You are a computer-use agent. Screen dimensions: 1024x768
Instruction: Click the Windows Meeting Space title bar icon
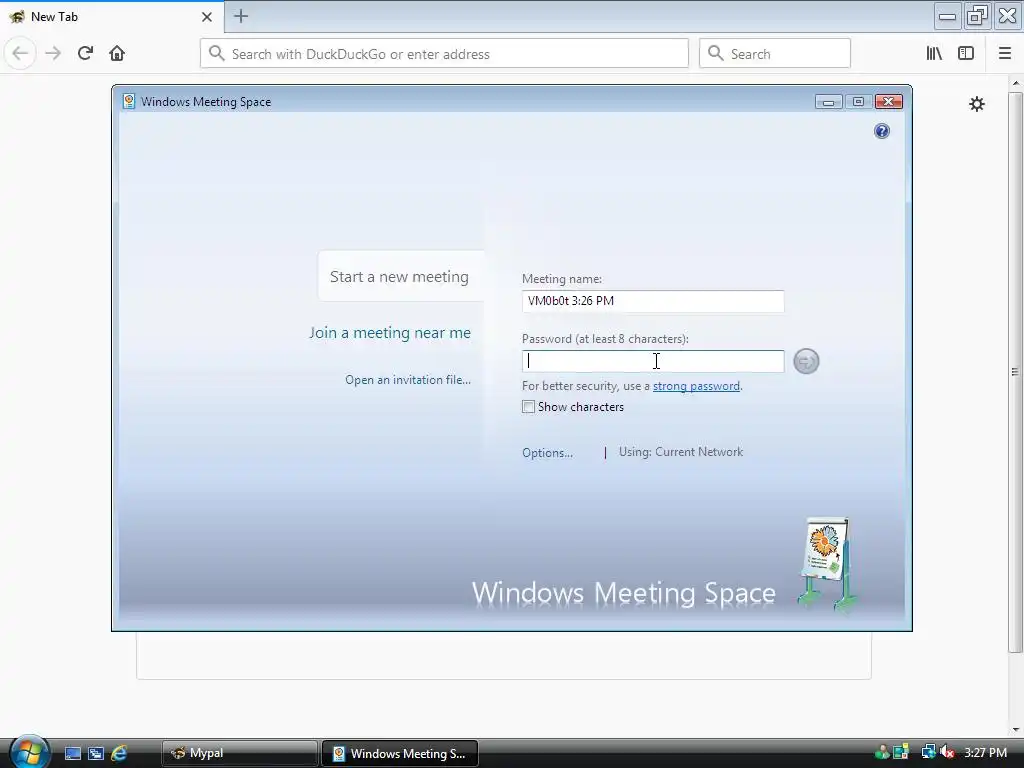129,101
